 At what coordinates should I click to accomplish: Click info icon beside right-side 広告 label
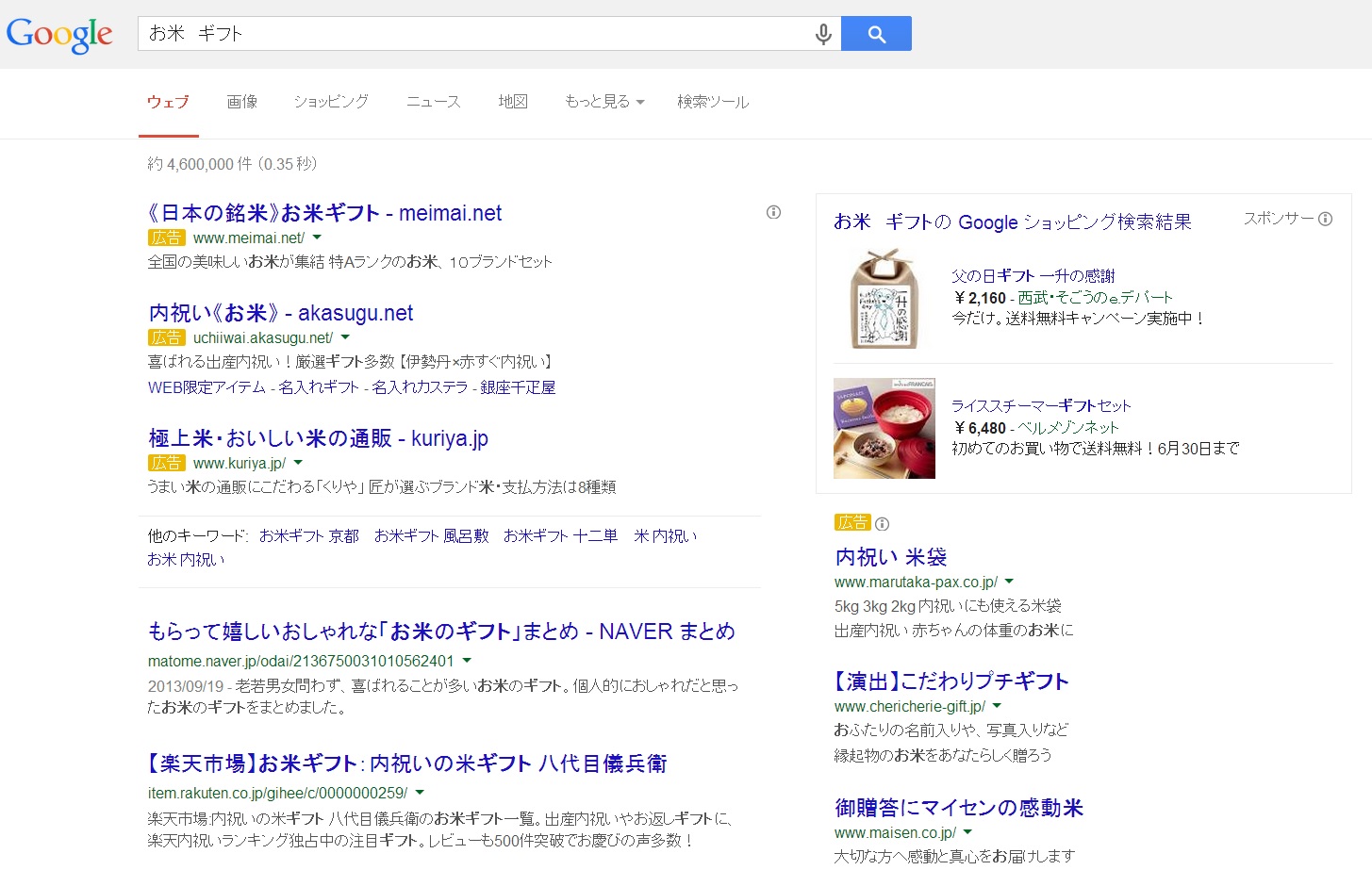click(x=882, y=523)
